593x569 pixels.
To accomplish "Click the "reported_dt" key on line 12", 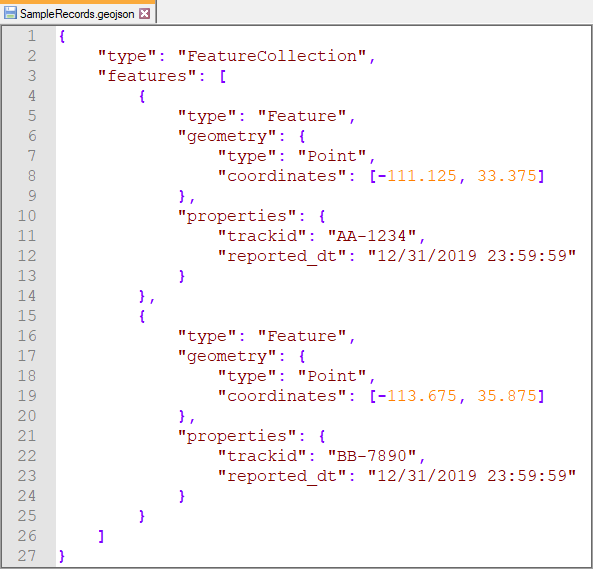I will point(282,256).
